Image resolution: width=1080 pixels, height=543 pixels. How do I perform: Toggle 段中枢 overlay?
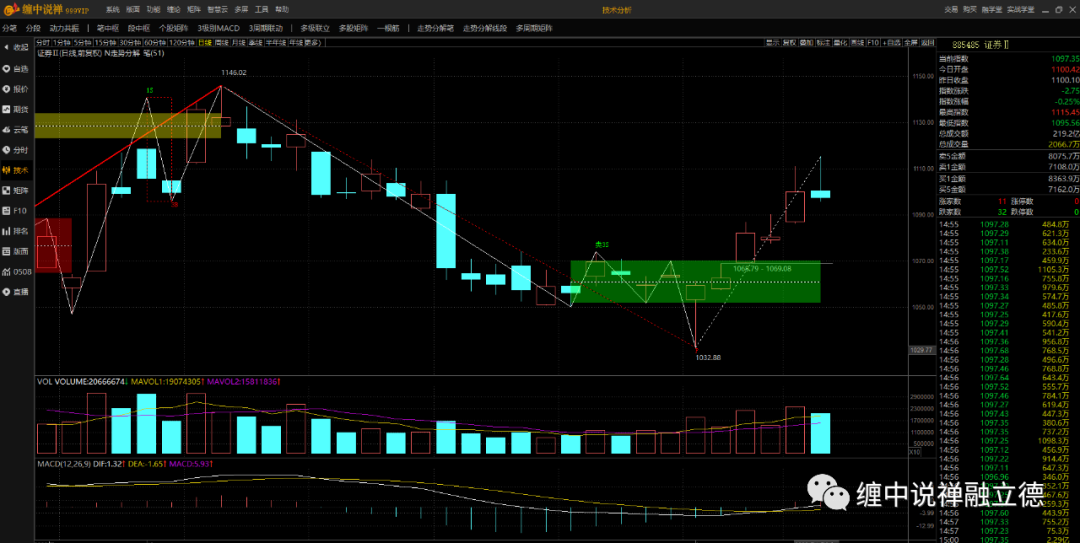(x=138, y=28)
